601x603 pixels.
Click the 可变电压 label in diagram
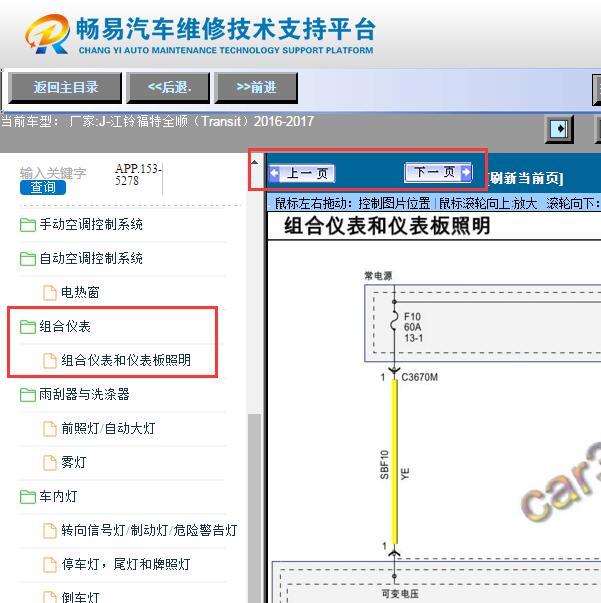tap(400, 594)
